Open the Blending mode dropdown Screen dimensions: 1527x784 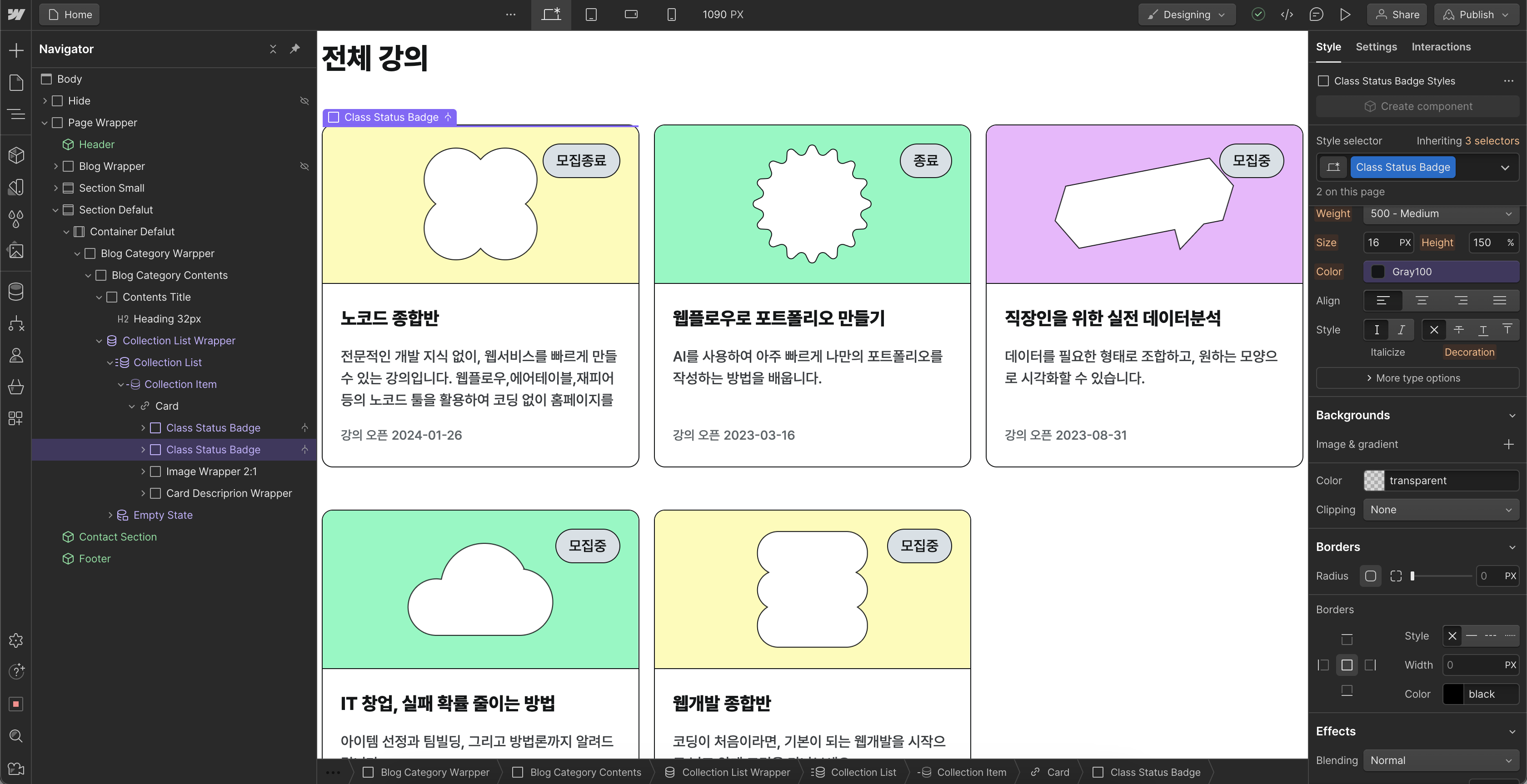click(x=1441, y=760)
